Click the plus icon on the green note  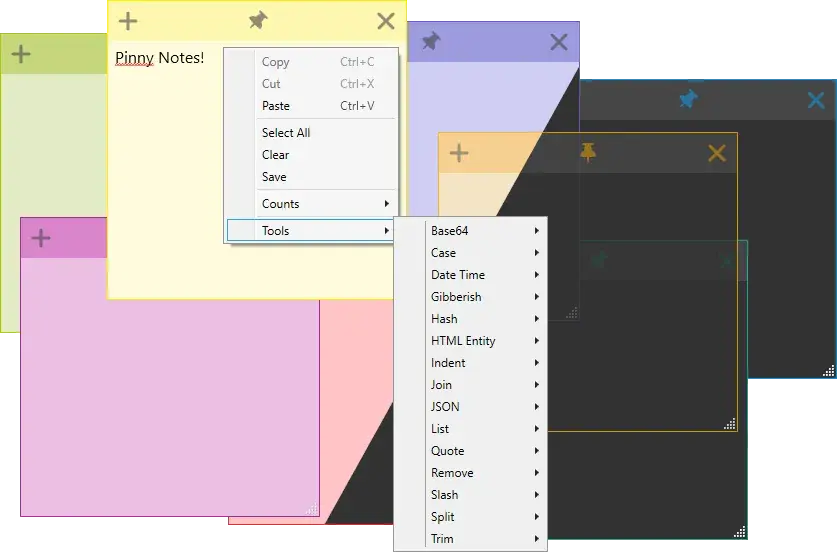coord(21,54)
